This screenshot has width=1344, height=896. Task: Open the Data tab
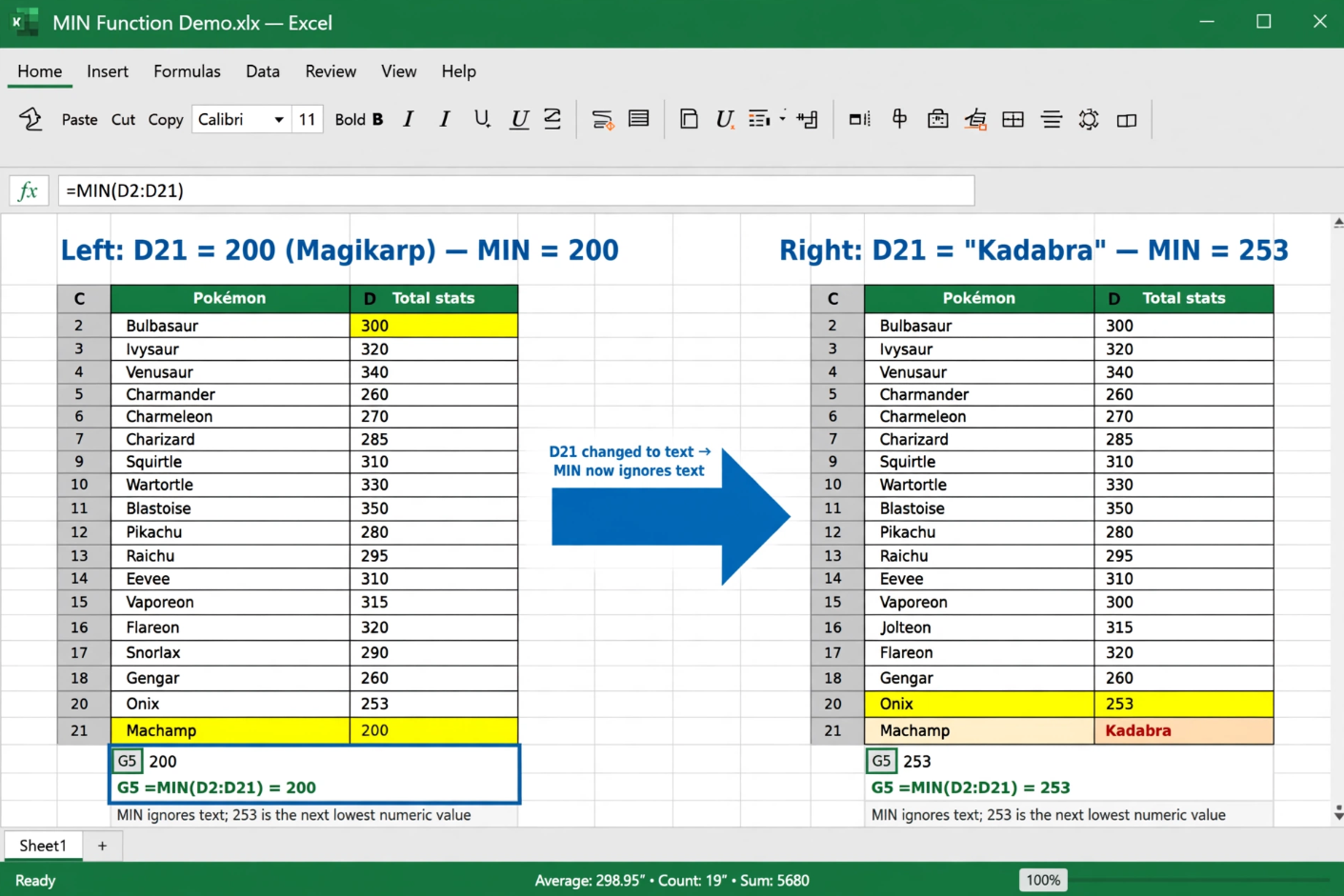pyautogui.click(x=263, y=71)
